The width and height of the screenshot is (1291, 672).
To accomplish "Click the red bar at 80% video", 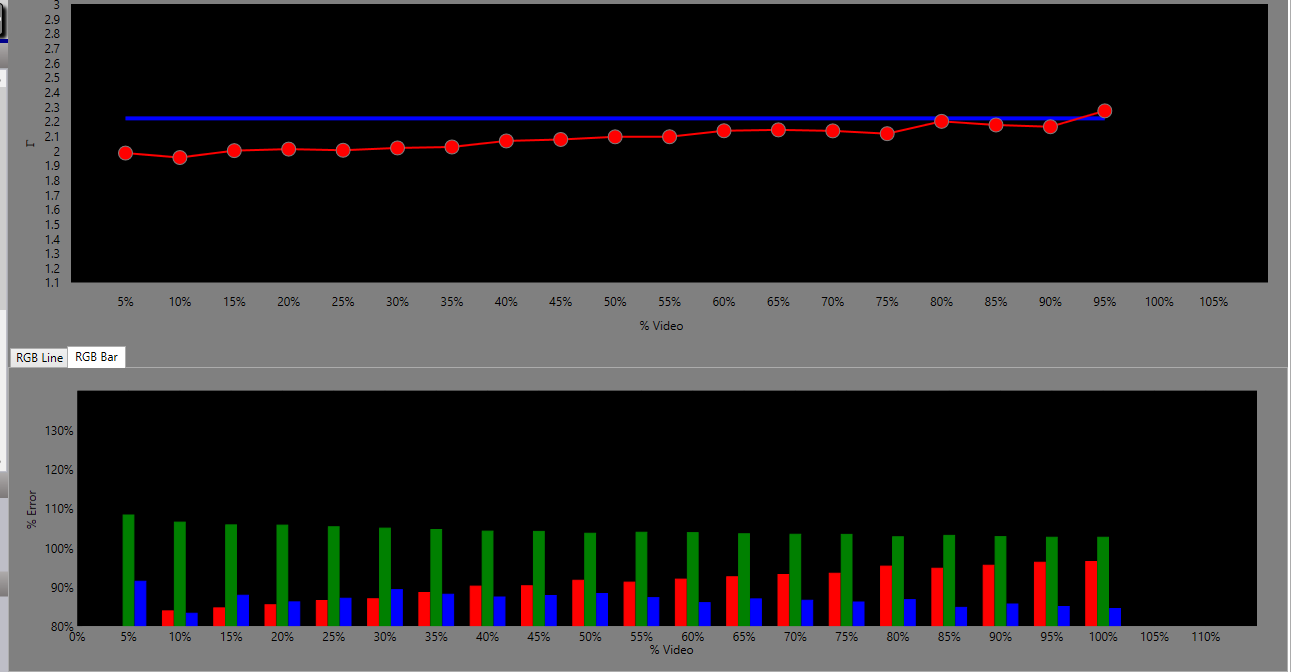I will pyautogui.click(x=886, y=596).
